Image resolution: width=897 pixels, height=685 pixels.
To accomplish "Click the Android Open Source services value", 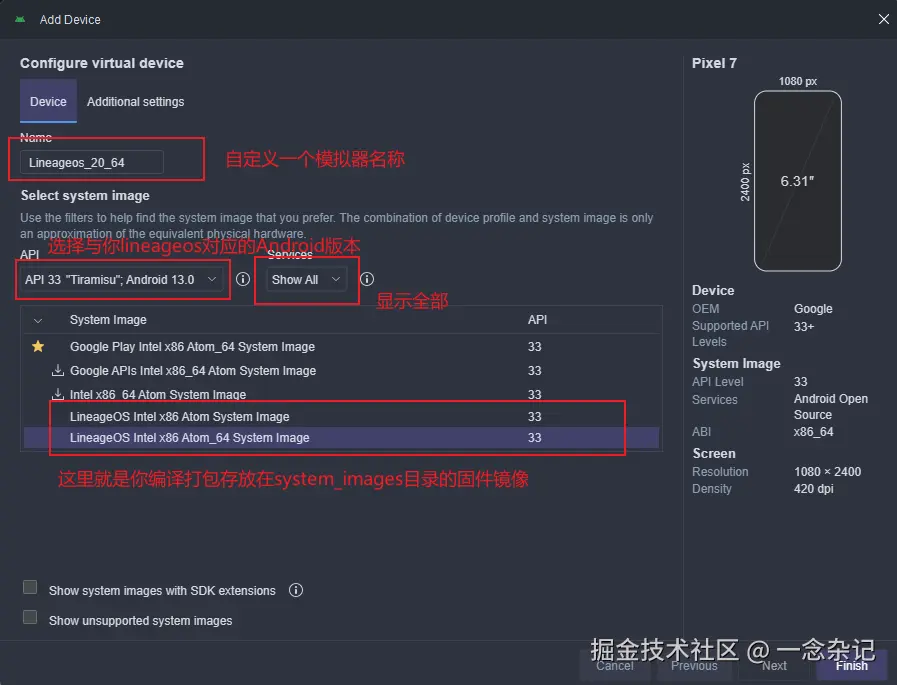I will [831, 406].
